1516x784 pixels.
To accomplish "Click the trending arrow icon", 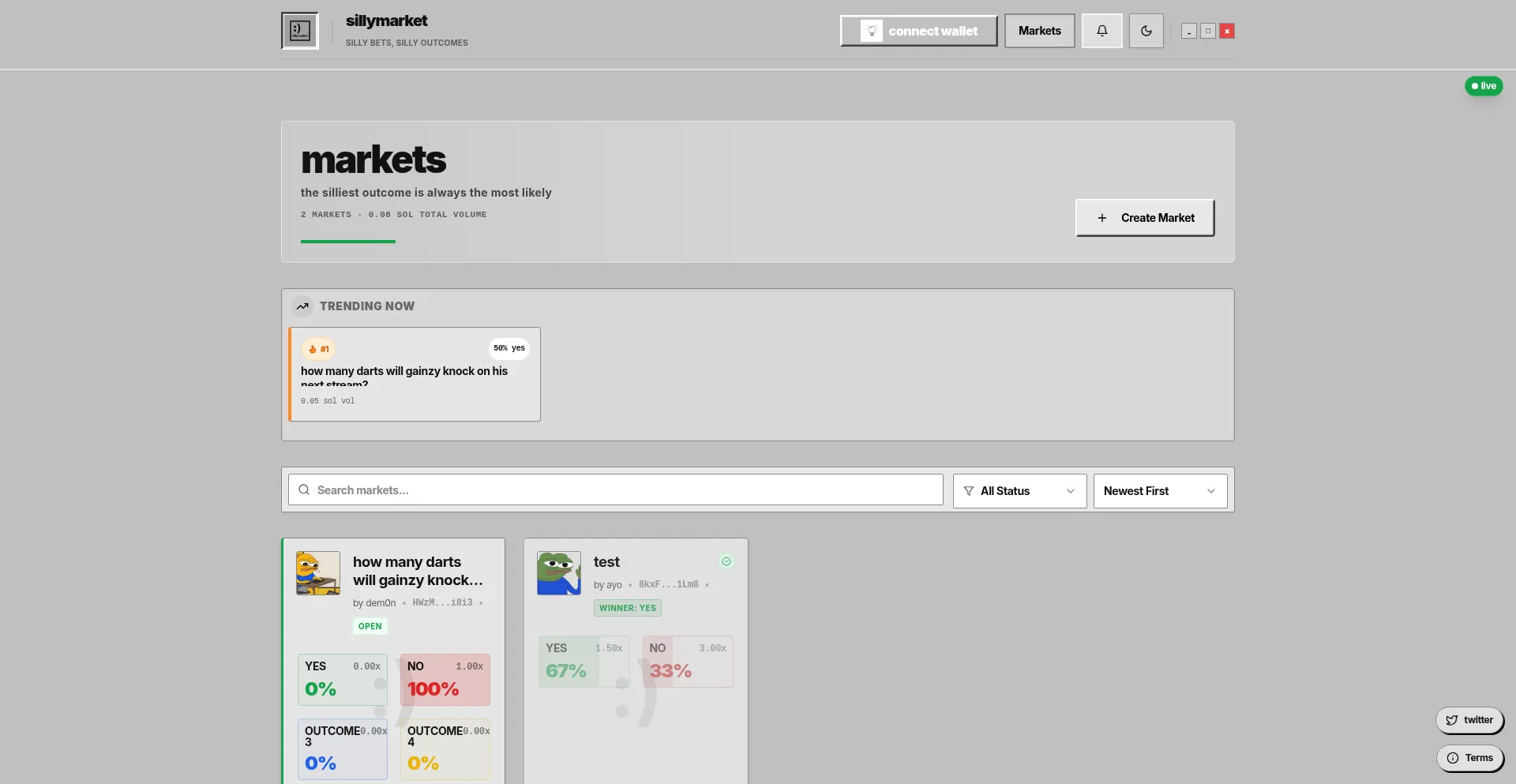I will click(302, 306).
